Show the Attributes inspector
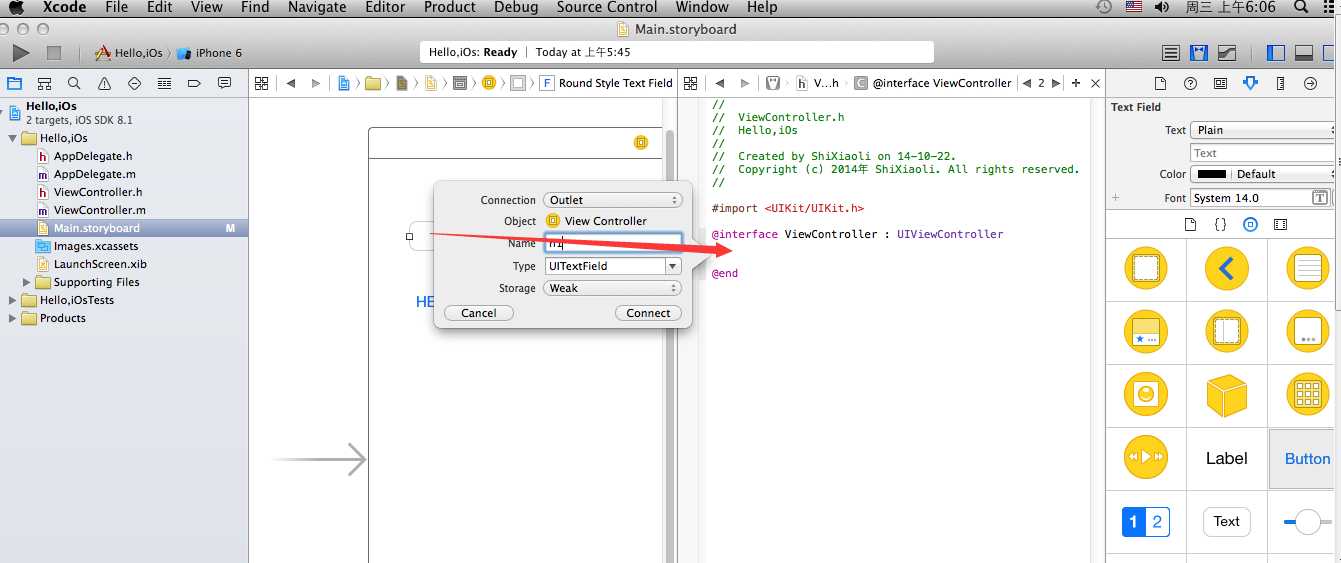 coord(1250,83)
